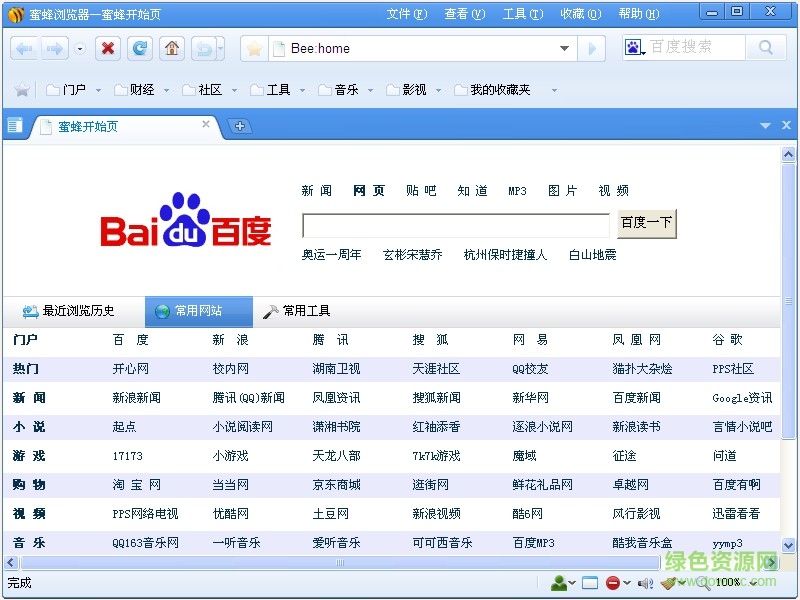
Task: Click the Baidu search magnifier icon
Action: [764, 47]
